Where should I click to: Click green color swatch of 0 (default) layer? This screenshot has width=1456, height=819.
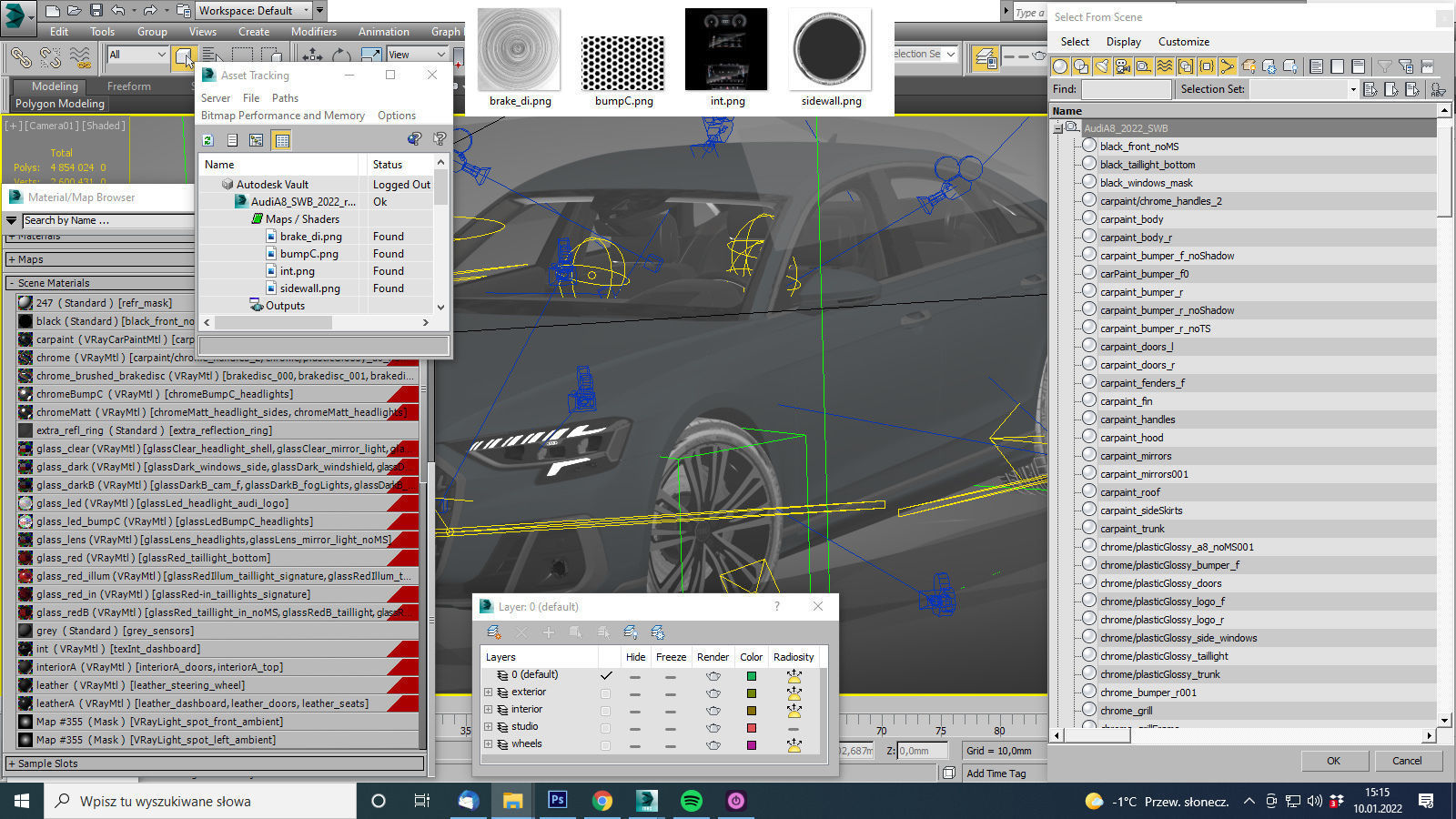(x=751, y=676)
